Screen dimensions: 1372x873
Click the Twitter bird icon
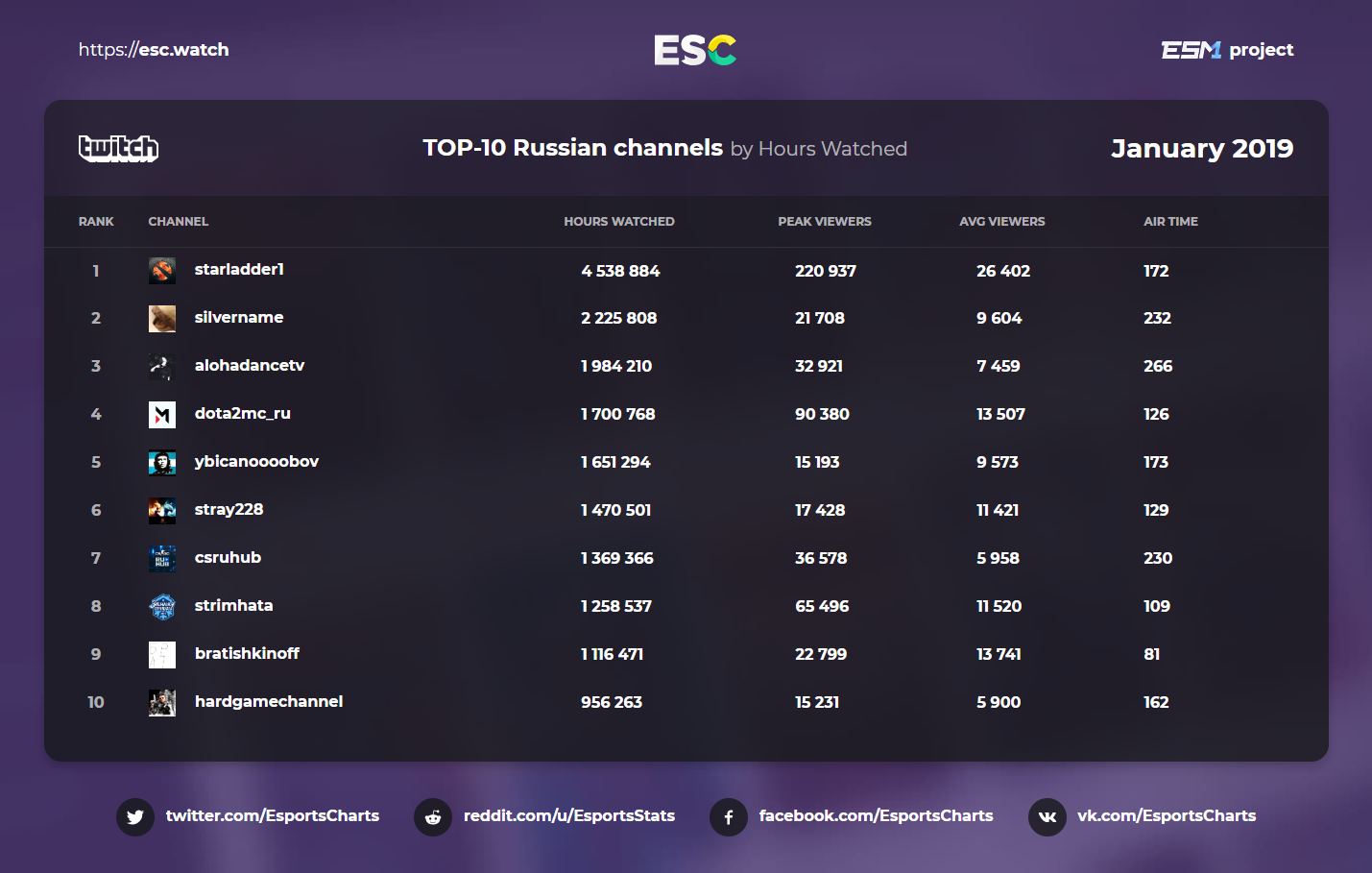click(x=135, y=816)
